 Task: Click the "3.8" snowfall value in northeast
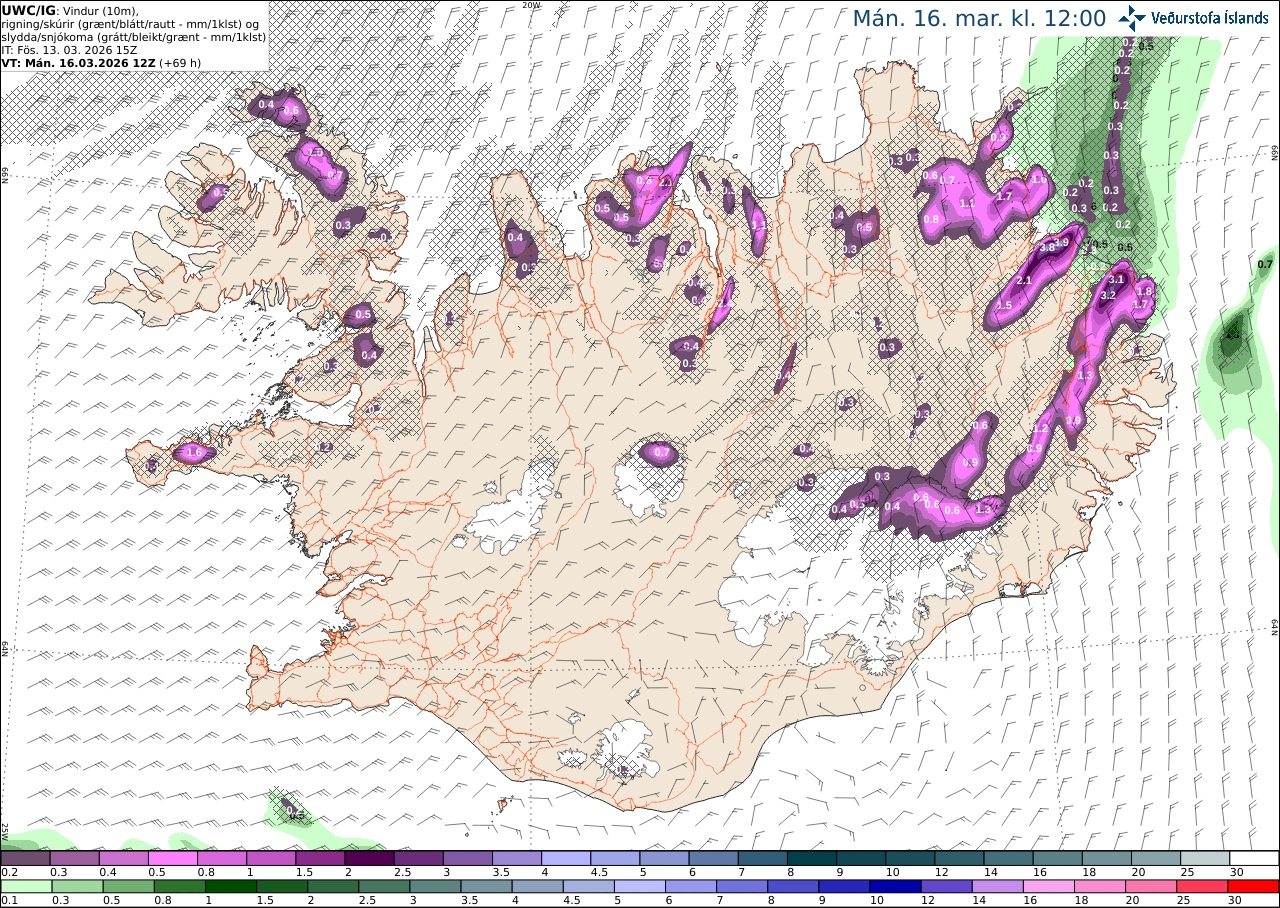[x=1048, y=247]
